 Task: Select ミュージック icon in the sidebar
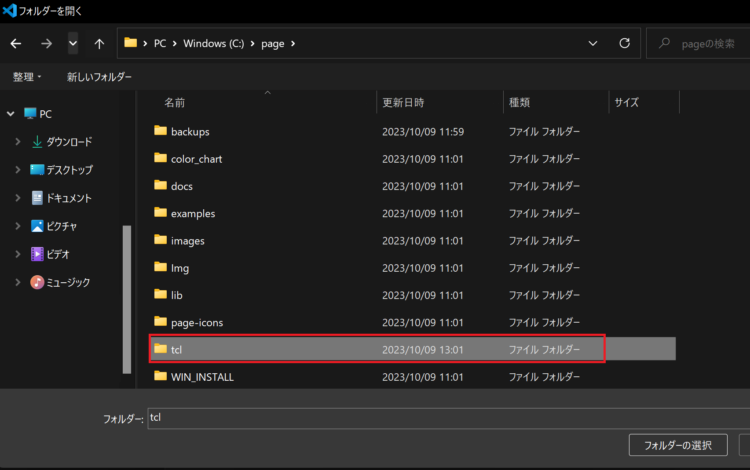(x=37, y=282)
